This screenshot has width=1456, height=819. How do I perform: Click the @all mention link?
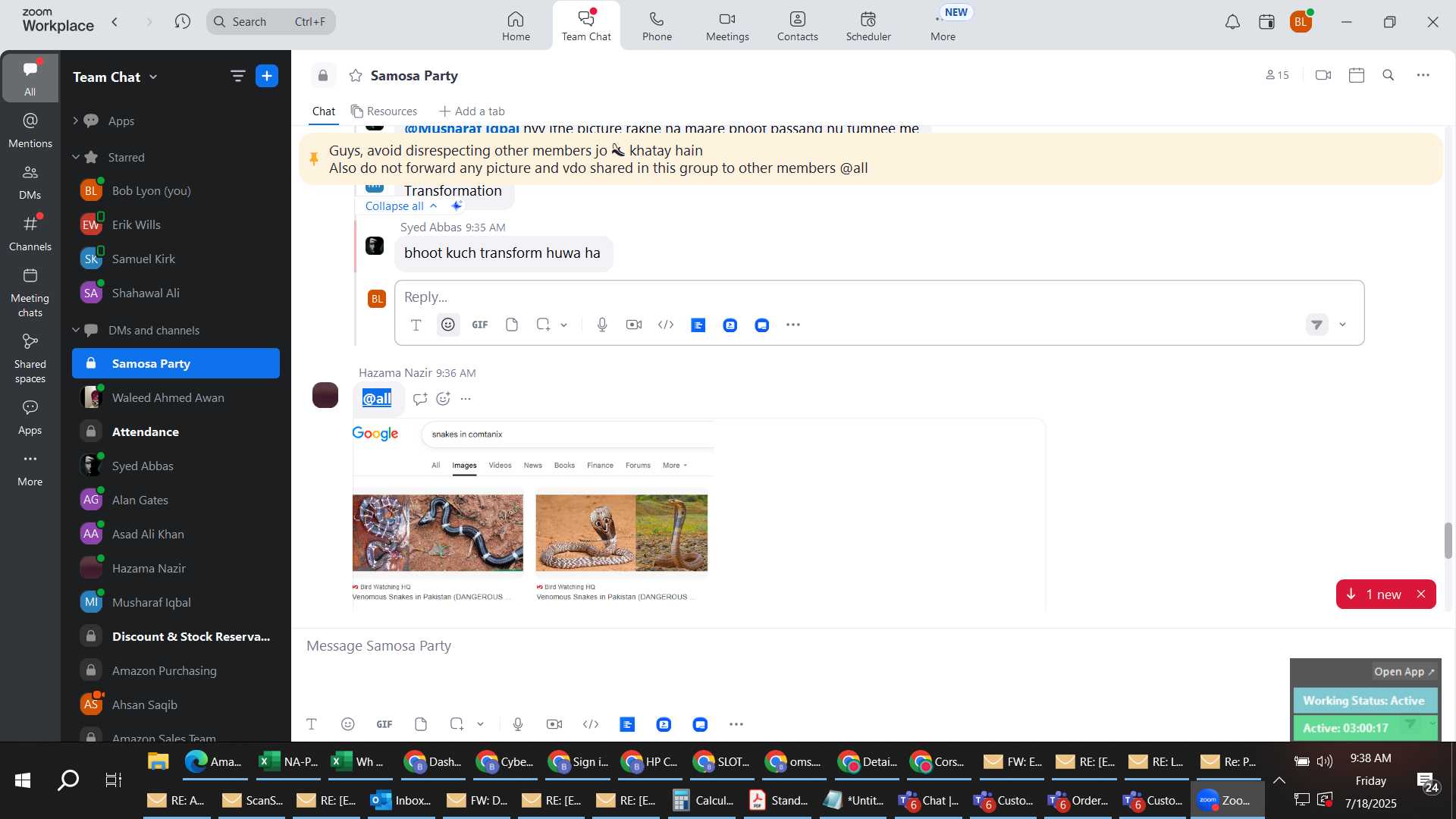point(376,399)
